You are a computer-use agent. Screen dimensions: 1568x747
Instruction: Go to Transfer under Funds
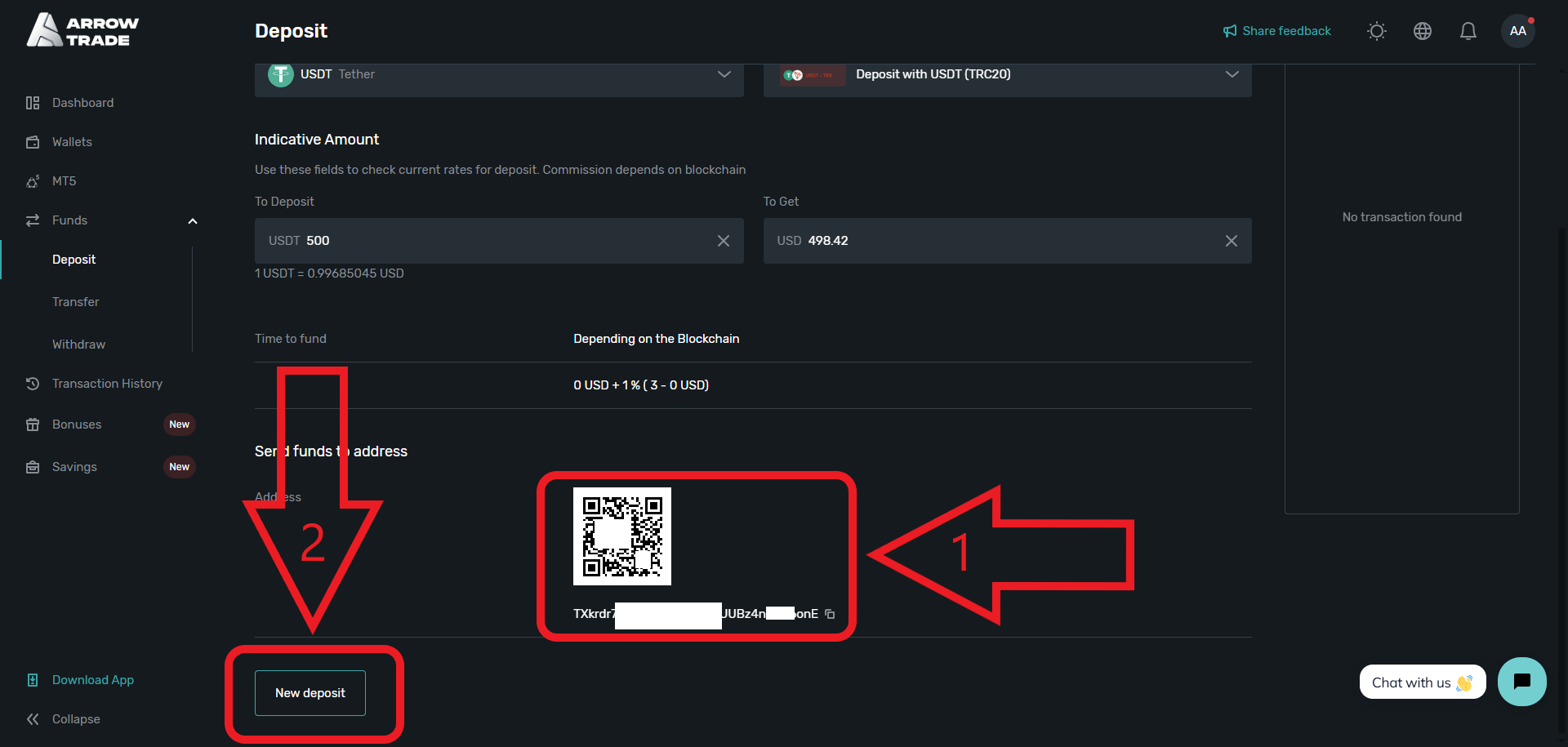coord(75,302)
